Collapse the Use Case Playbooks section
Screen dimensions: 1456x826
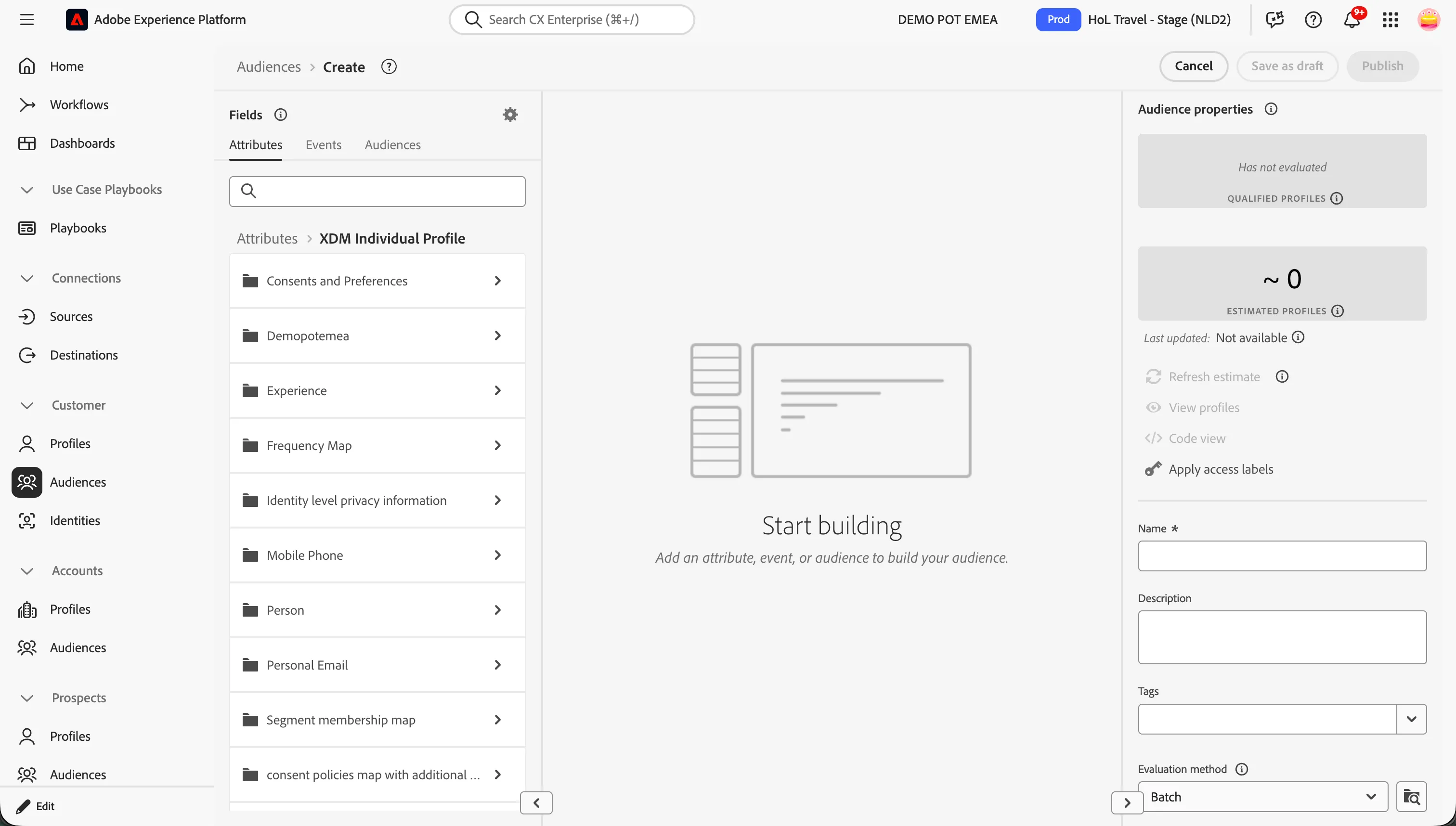pyautogui.click(x=26, y=190)
